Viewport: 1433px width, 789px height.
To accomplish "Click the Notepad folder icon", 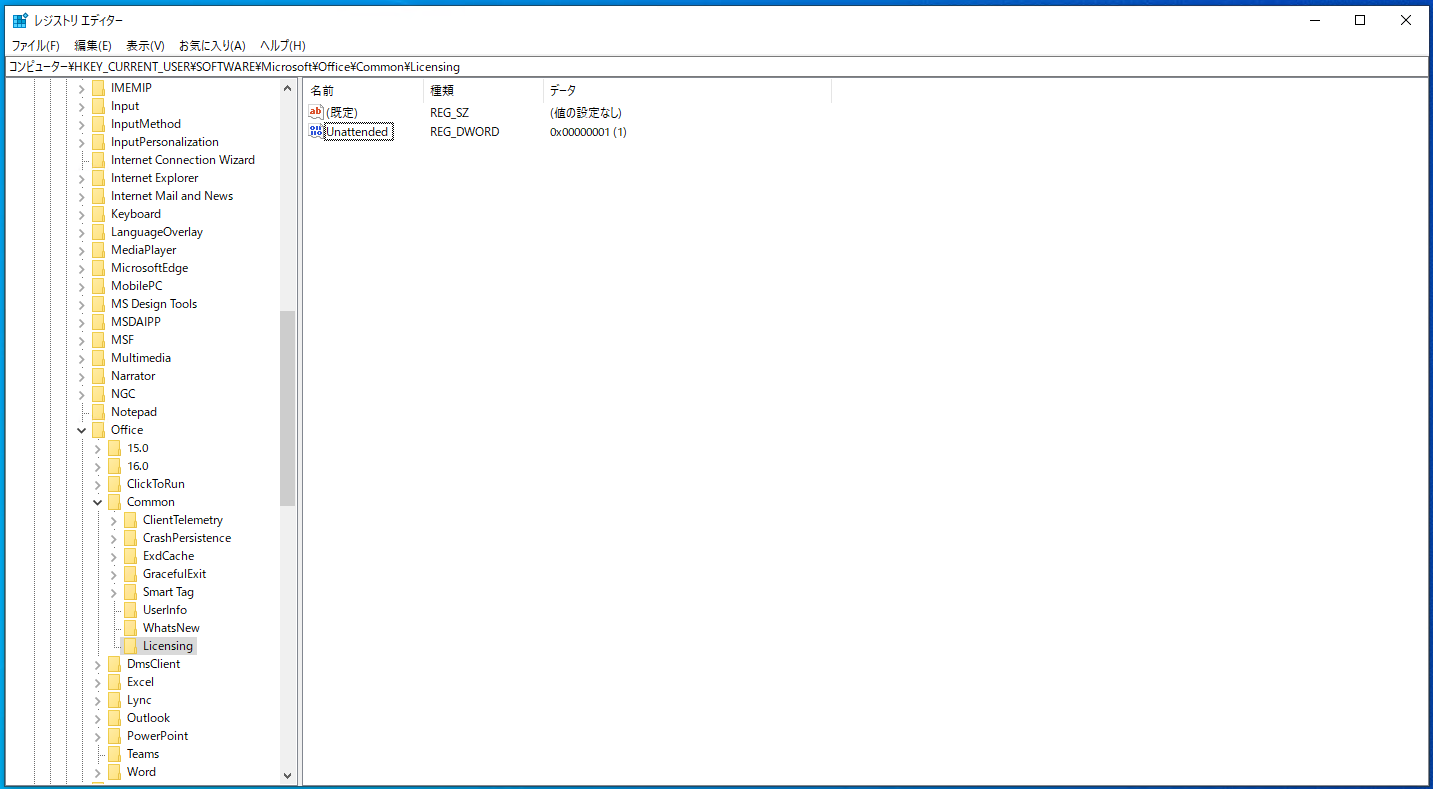I will [99, 412].
